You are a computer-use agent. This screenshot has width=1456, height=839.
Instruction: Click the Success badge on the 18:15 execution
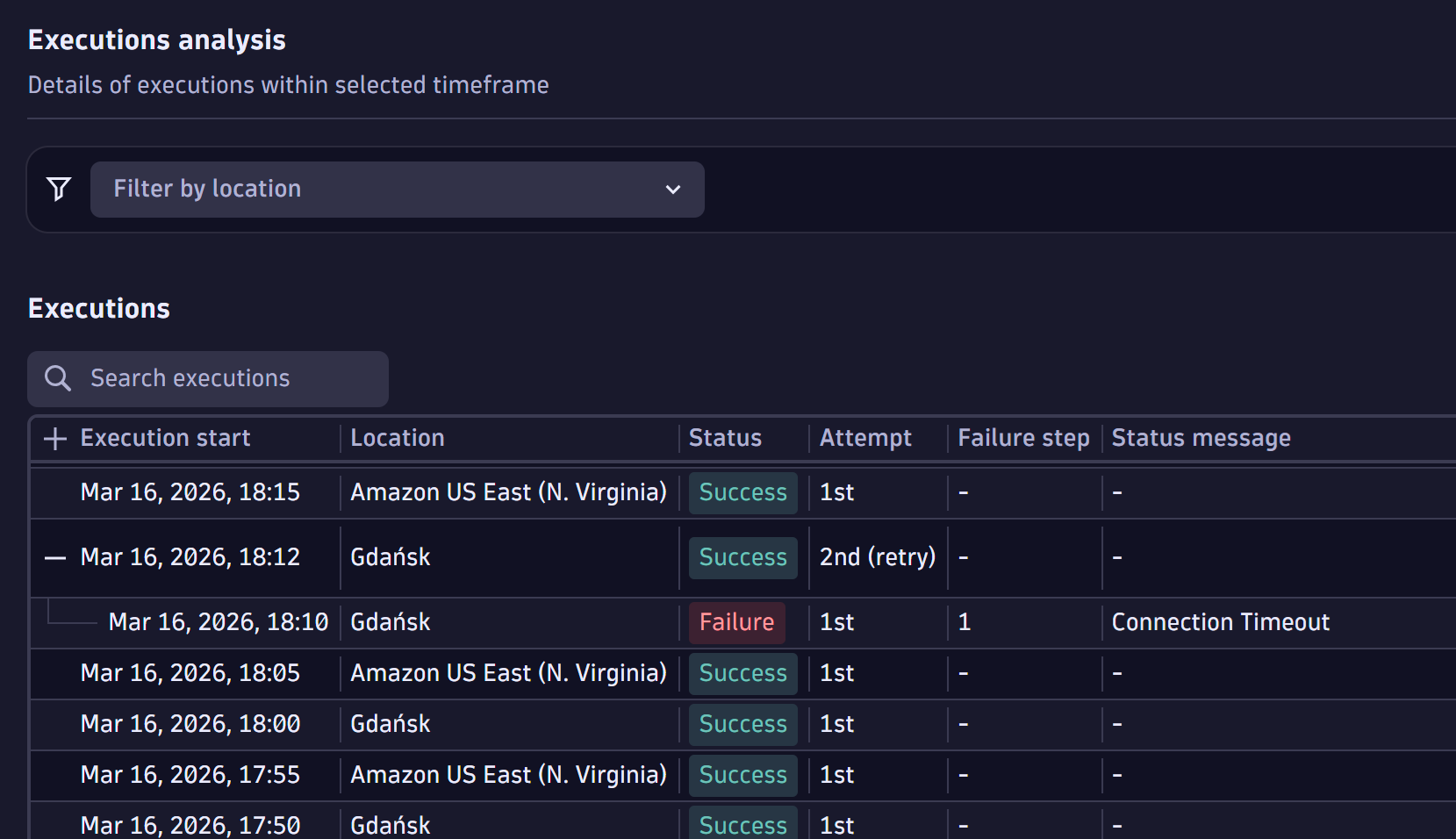pos(742,492)
